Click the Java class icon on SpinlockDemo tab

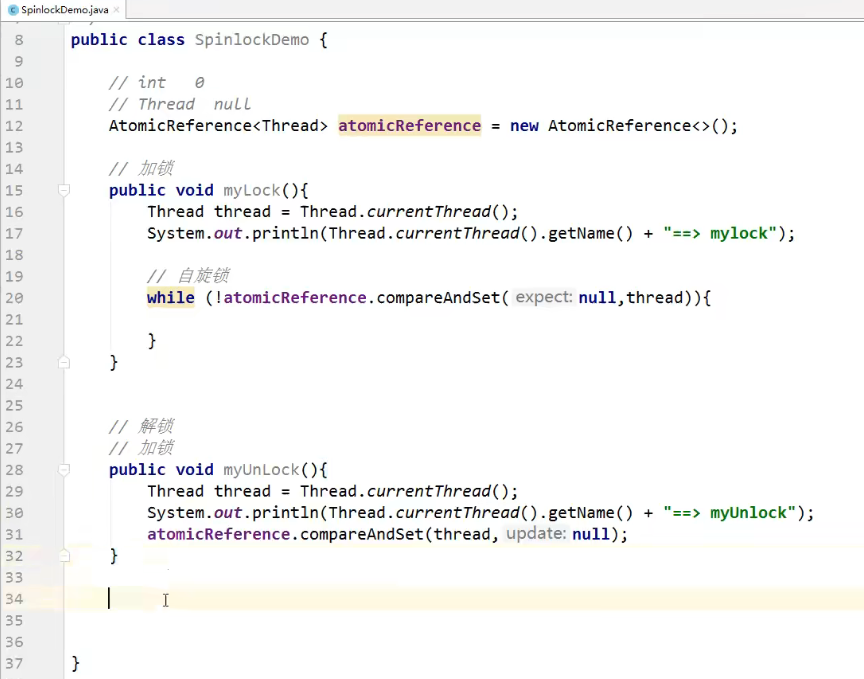coord(13,10)
